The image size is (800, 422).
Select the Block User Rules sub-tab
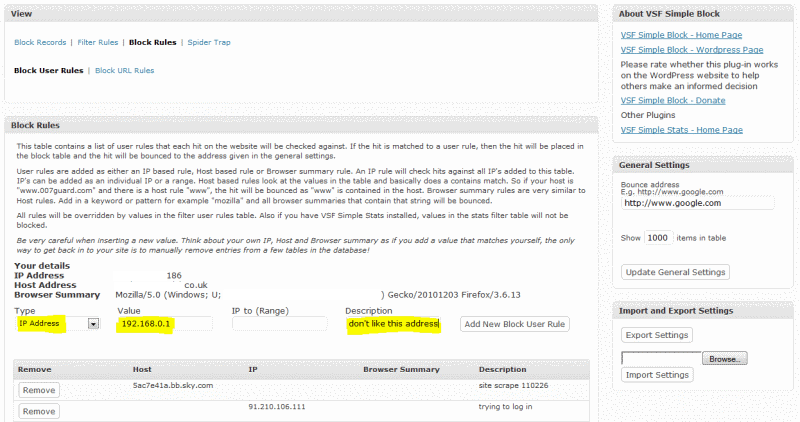[x=48, y=70]
